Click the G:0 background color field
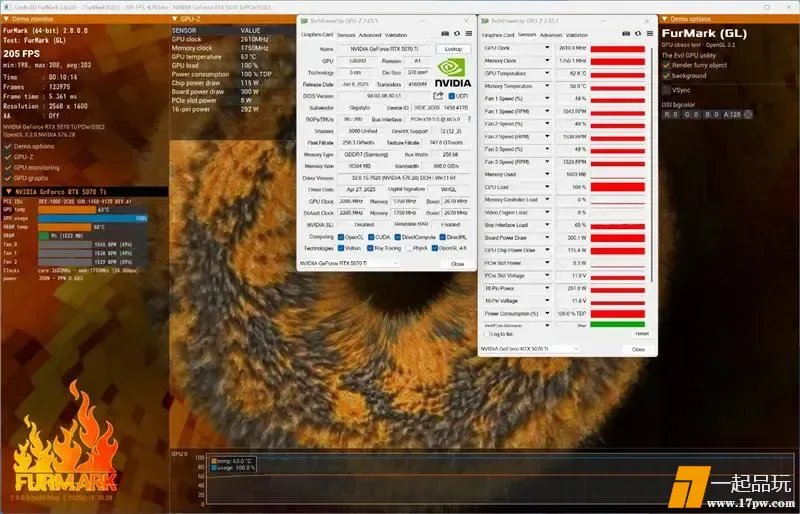 691,114
